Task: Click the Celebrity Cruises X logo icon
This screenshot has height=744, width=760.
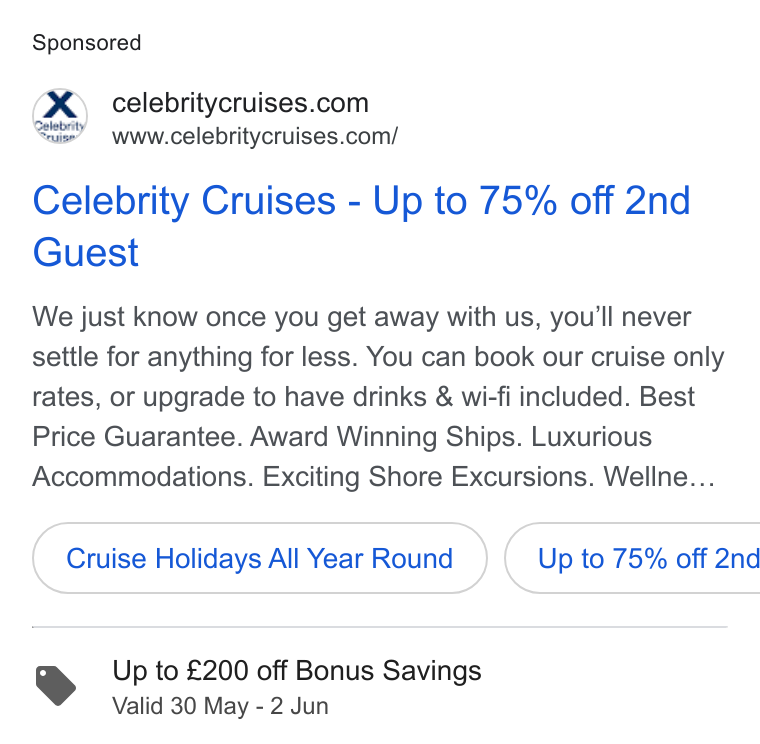Action: click(x=60, y=116)
